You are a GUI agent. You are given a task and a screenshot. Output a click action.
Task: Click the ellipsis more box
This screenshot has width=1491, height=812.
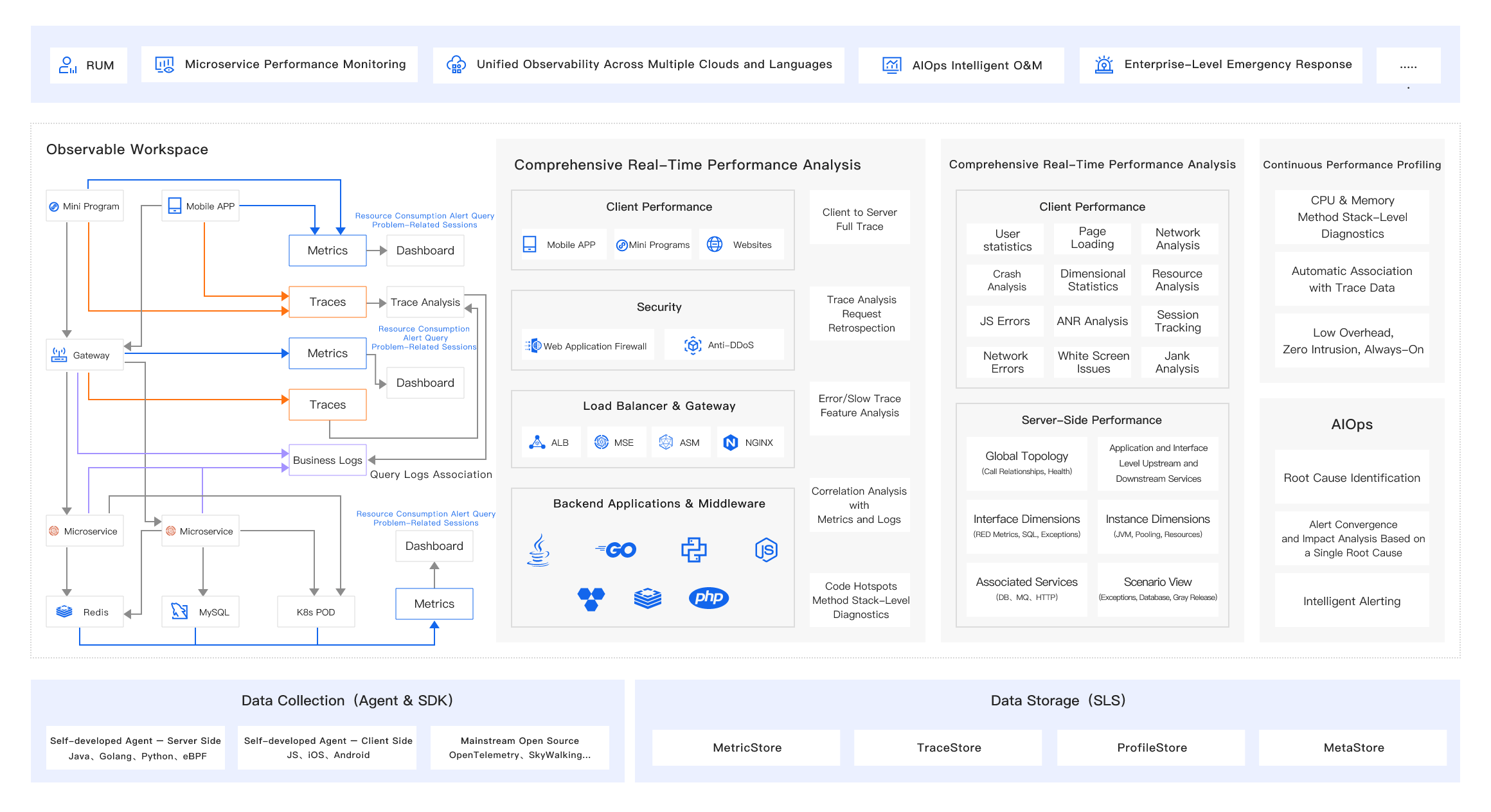pos(1408,66)
